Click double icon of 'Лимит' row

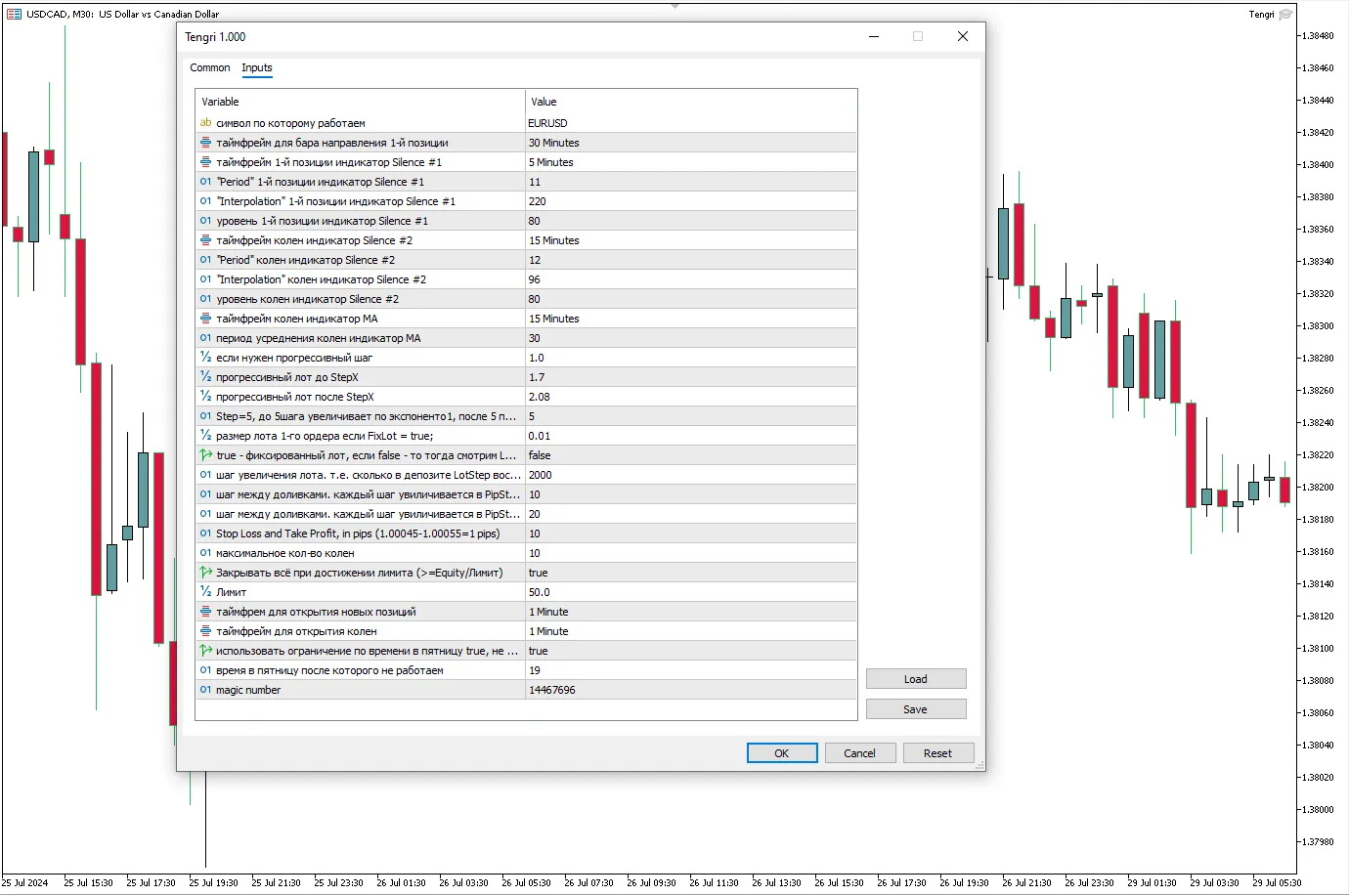click(x=205, y=592)
